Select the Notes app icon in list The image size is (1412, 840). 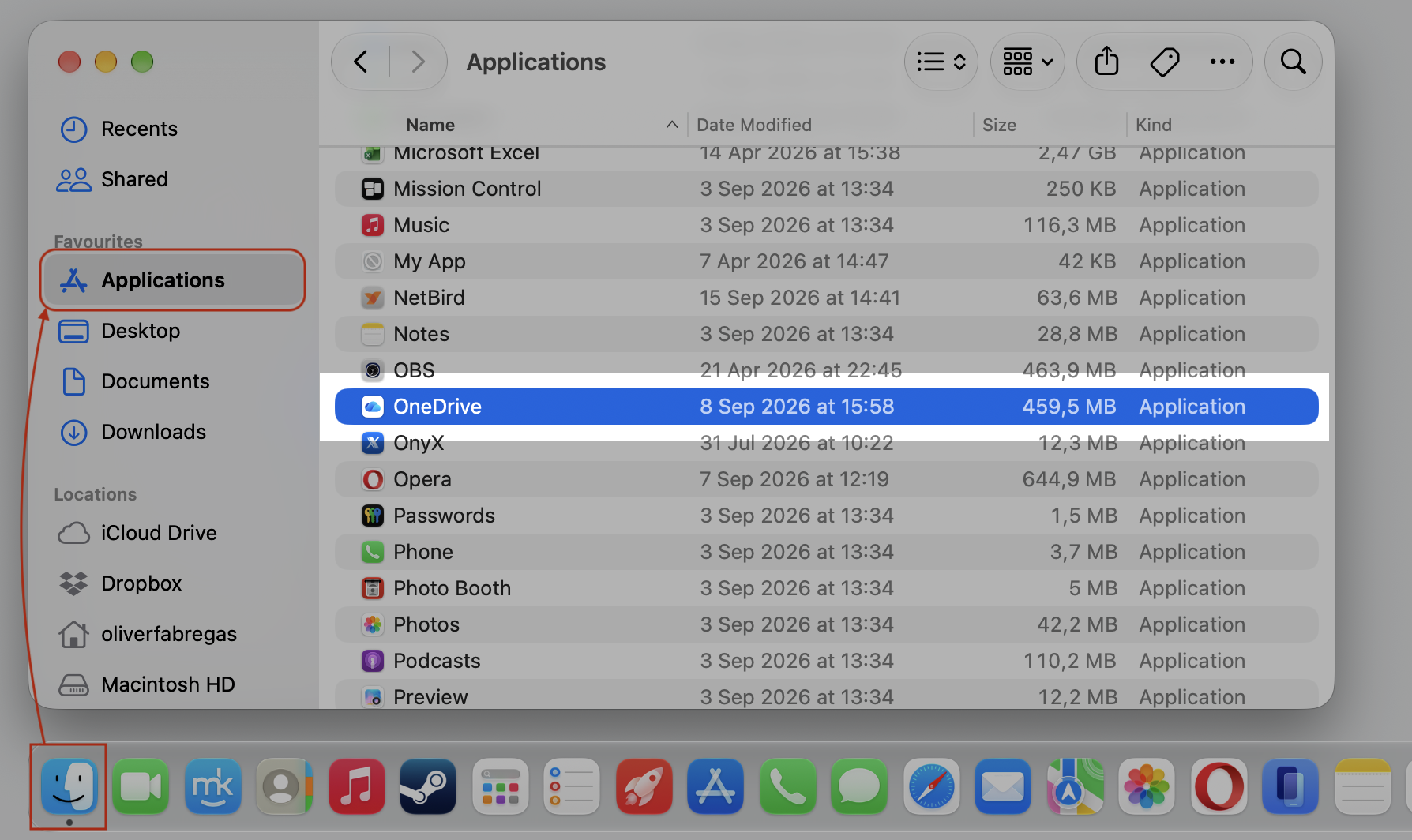click(x=373, y=334)
